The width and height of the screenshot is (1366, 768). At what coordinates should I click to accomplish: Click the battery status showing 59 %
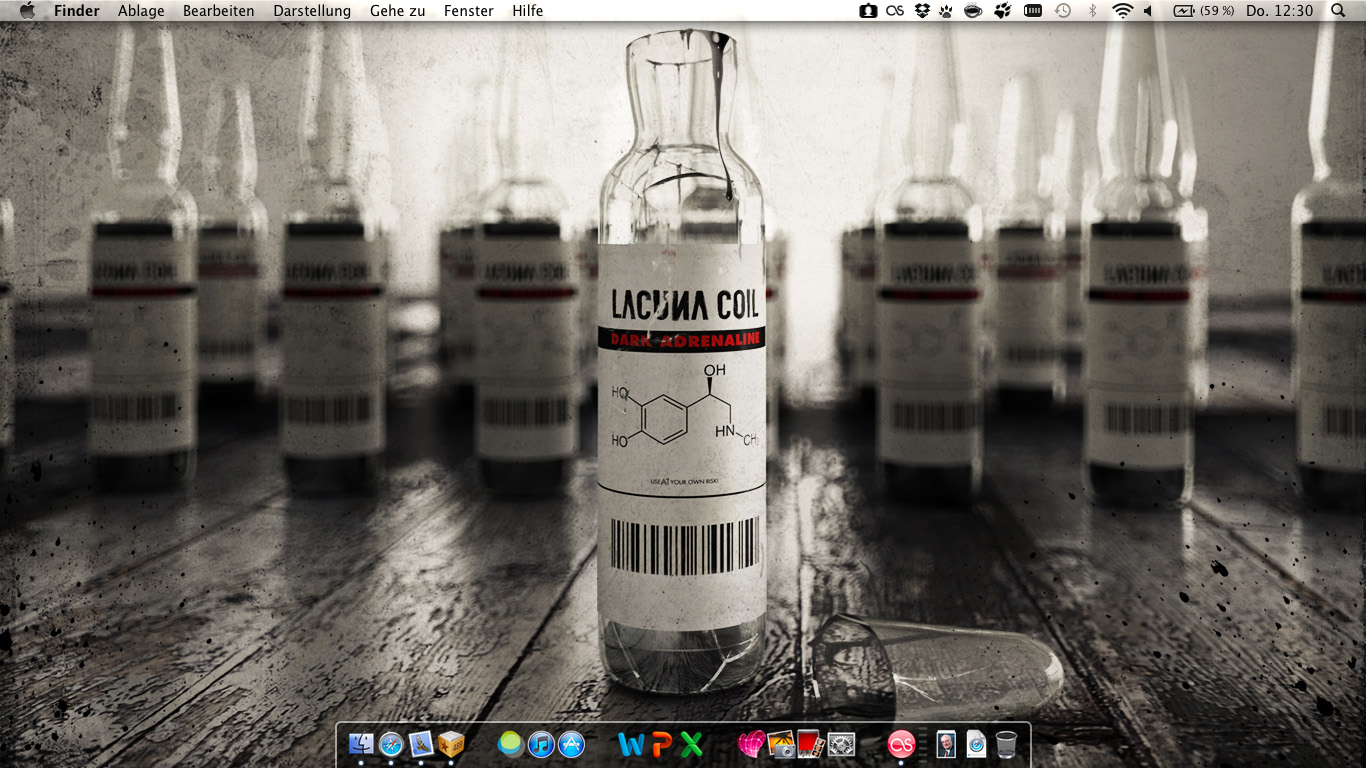pyautogui.click(x=1203, y=11)
